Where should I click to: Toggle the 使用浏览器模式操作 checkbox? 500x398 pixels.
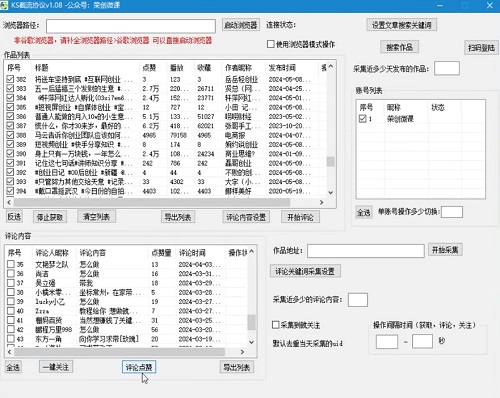click(271, 44)
